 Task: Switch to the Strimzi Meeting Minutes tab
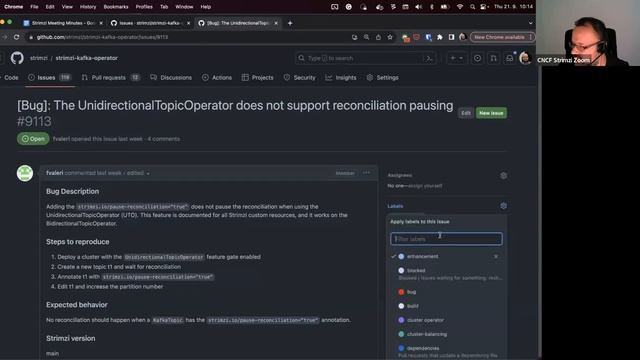63,23
